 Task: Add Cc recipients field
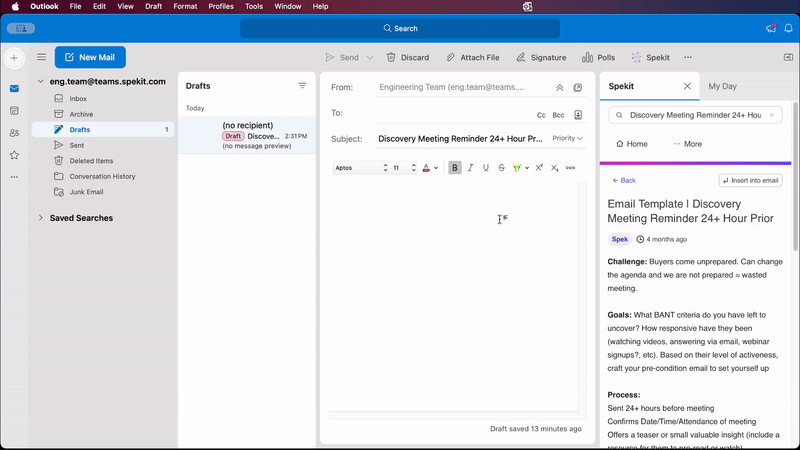541,115
